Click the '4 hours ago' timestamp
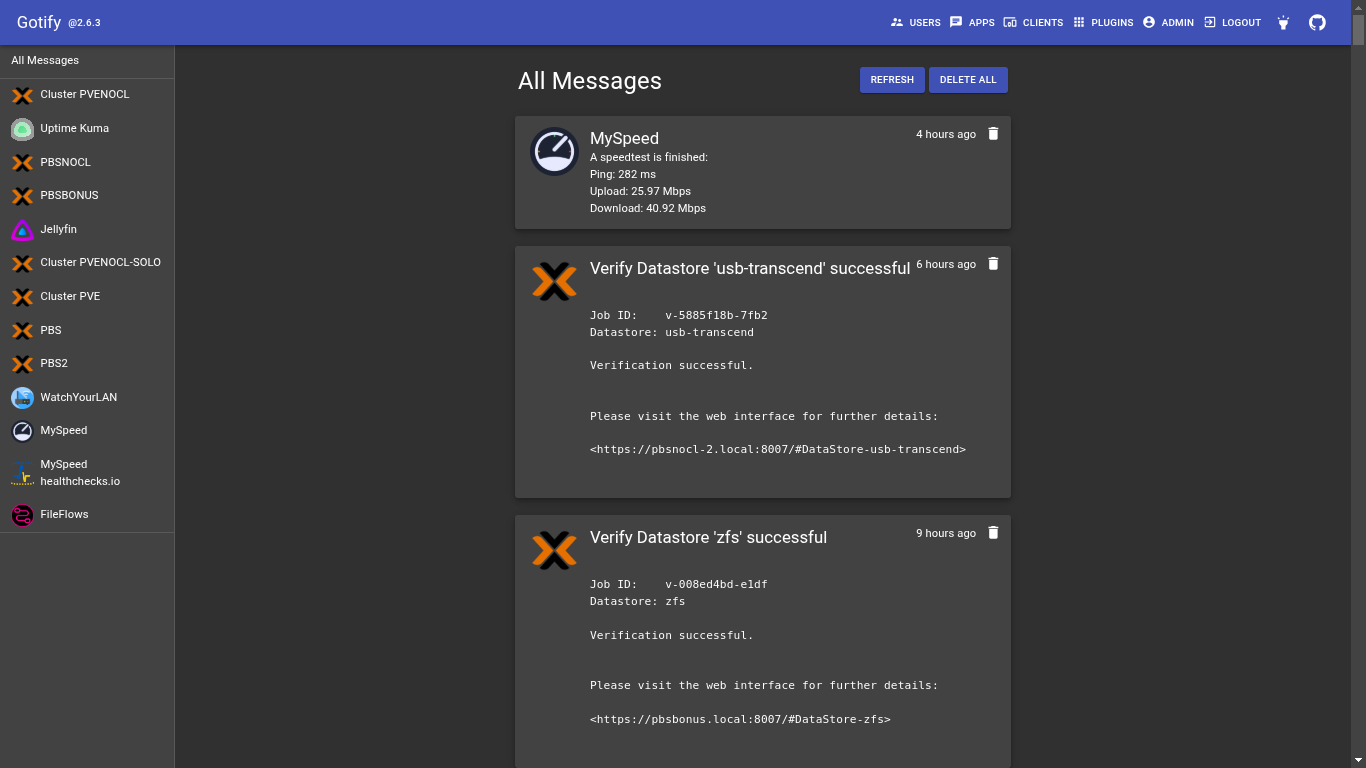This screenshot has width=1366, height=768. pyautogui.click(x=946, y=134)
